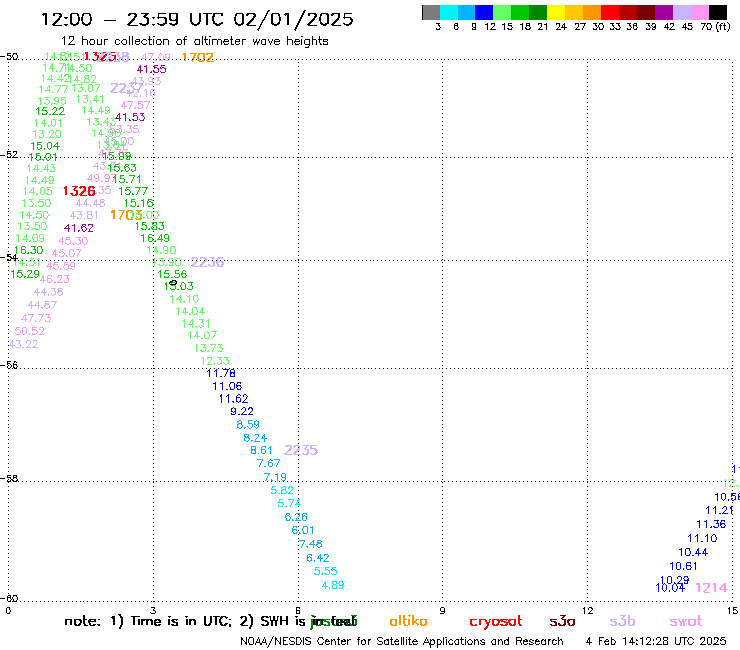Viewport: 740px width, 650px height.
Task: Click the 's3b' satellite legend label
Action: click(x=622, y=621)
